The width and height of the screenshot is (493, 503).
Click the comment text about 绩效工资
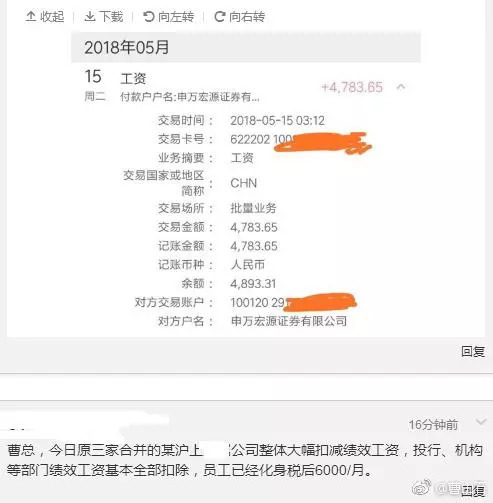245,460
